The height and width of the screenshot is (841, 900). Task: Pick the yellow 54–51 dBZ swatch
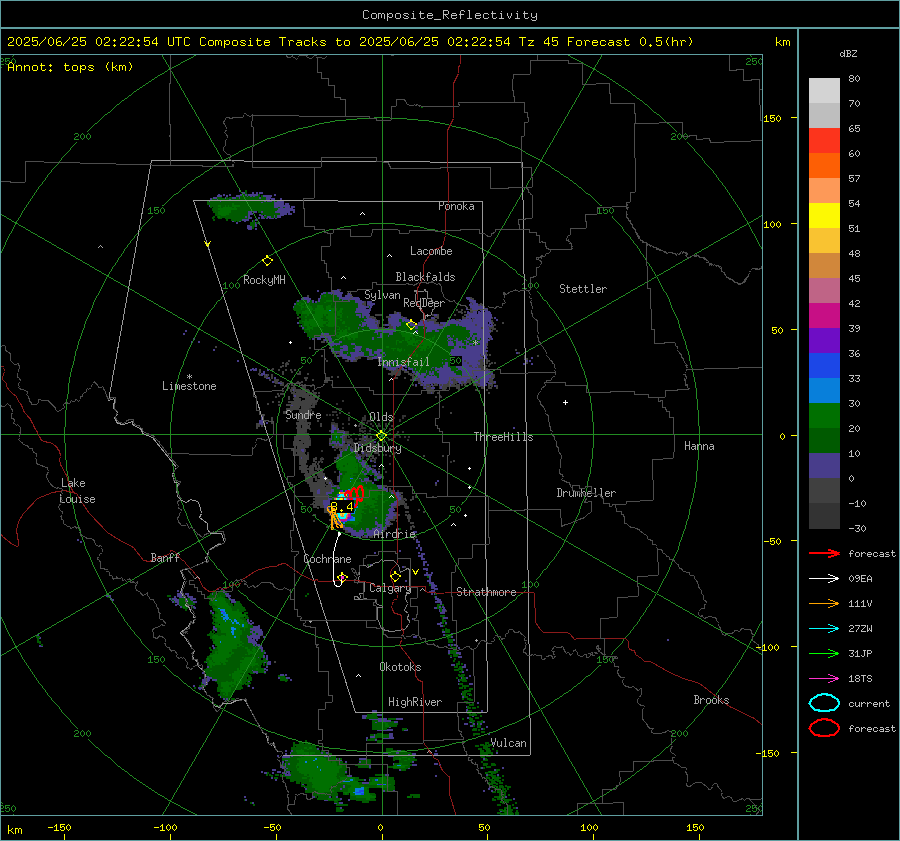click(x=824, y=216)
